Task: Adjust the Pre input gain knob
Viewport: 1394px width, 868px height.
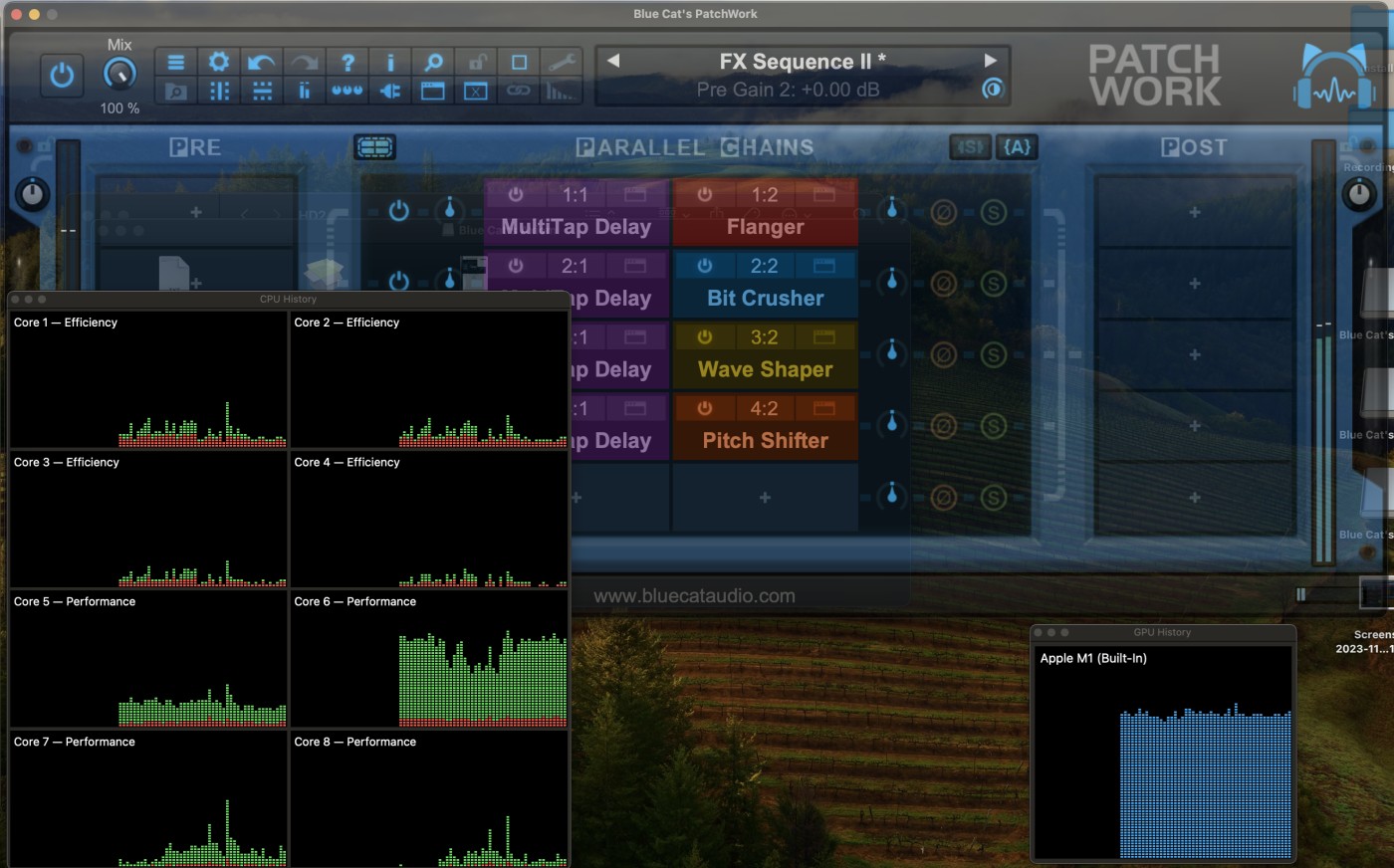Action: point(33,193)
